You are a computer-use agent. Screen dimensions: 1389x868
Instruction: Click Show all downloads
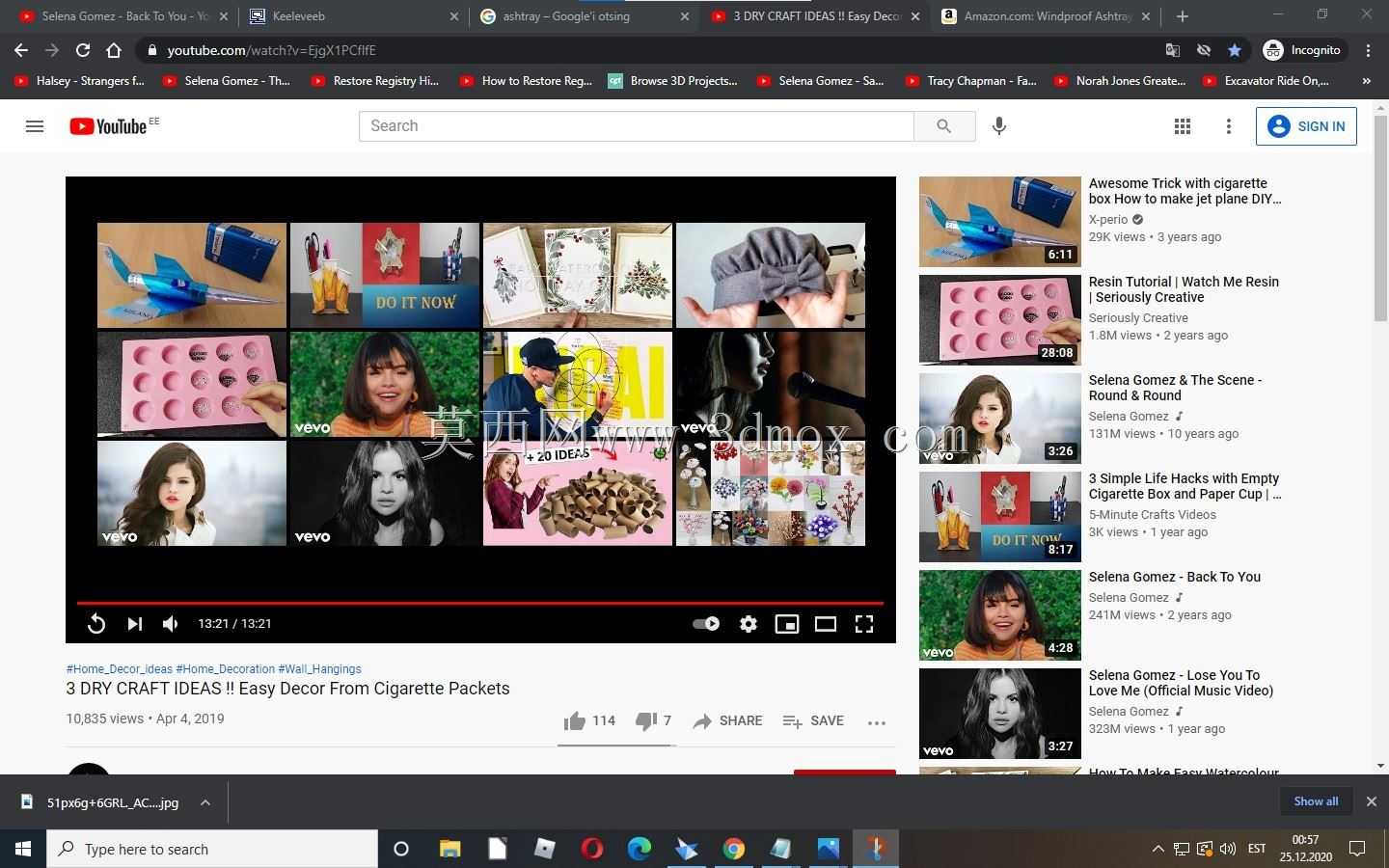point(1316,801)
